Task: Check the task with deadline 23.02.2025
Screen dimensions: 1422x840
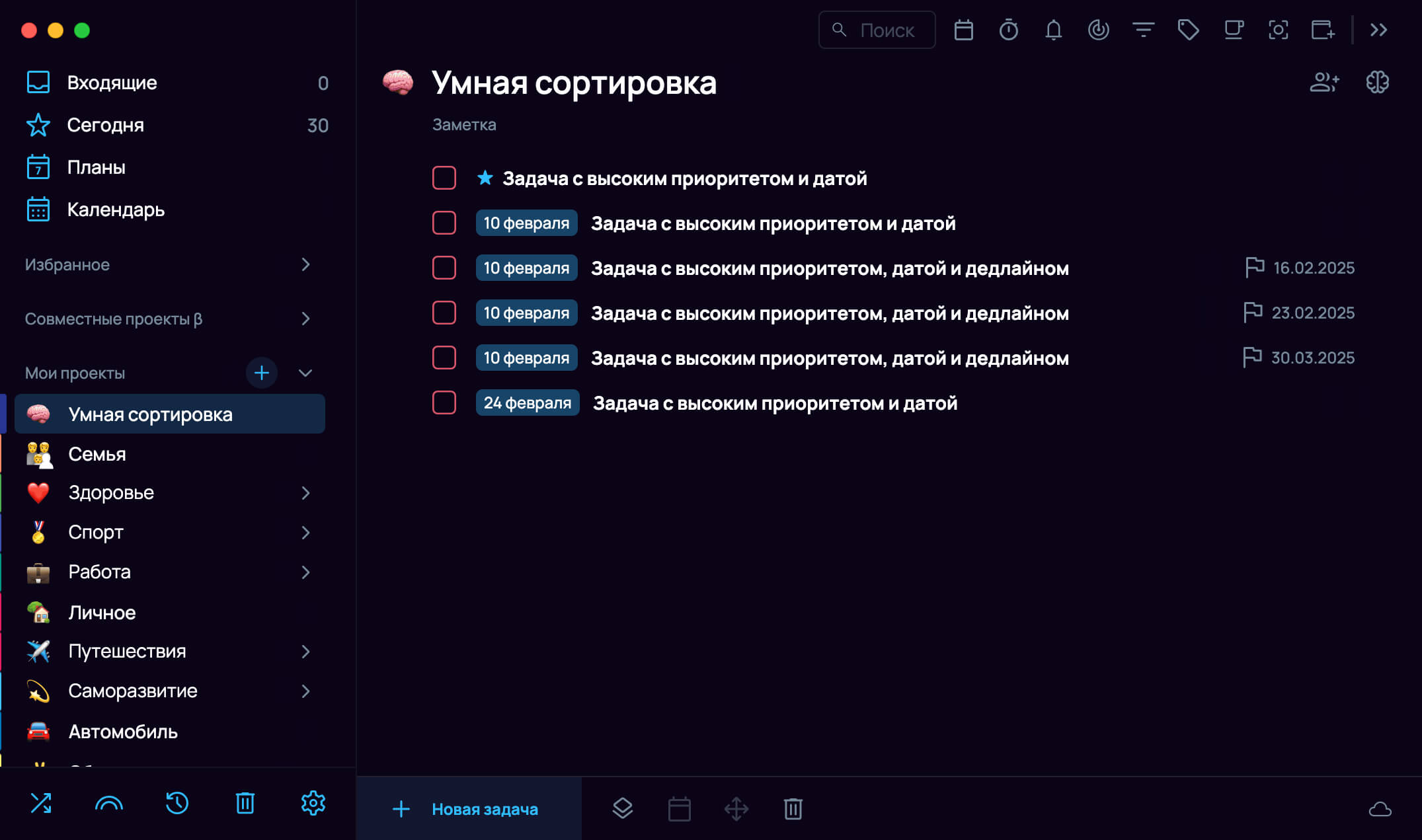Action: tap(444, 313)
